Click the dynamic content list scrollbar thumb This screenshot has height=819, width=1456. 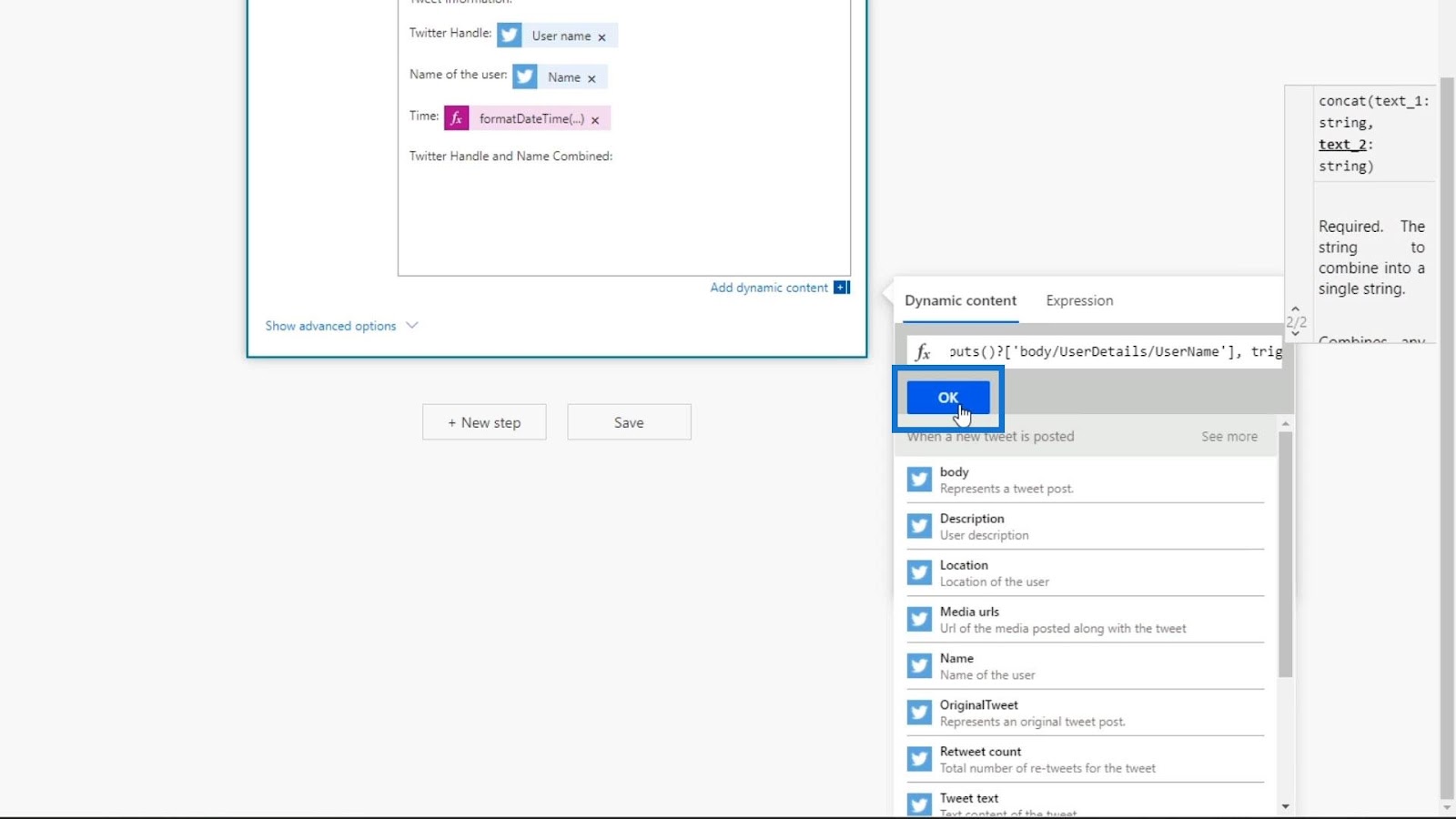(1285, 554)
